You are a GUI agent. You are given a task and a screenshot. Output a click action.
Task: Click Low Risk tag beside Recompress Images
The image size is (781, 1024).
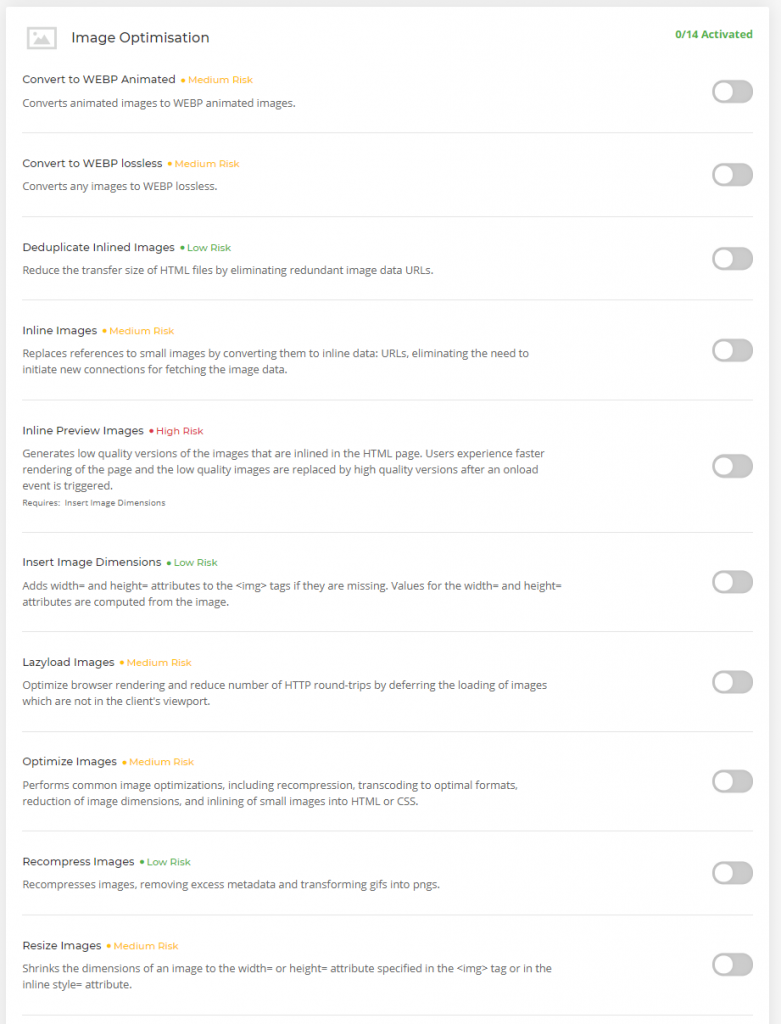pyautogui.click(x=165, y=862)
